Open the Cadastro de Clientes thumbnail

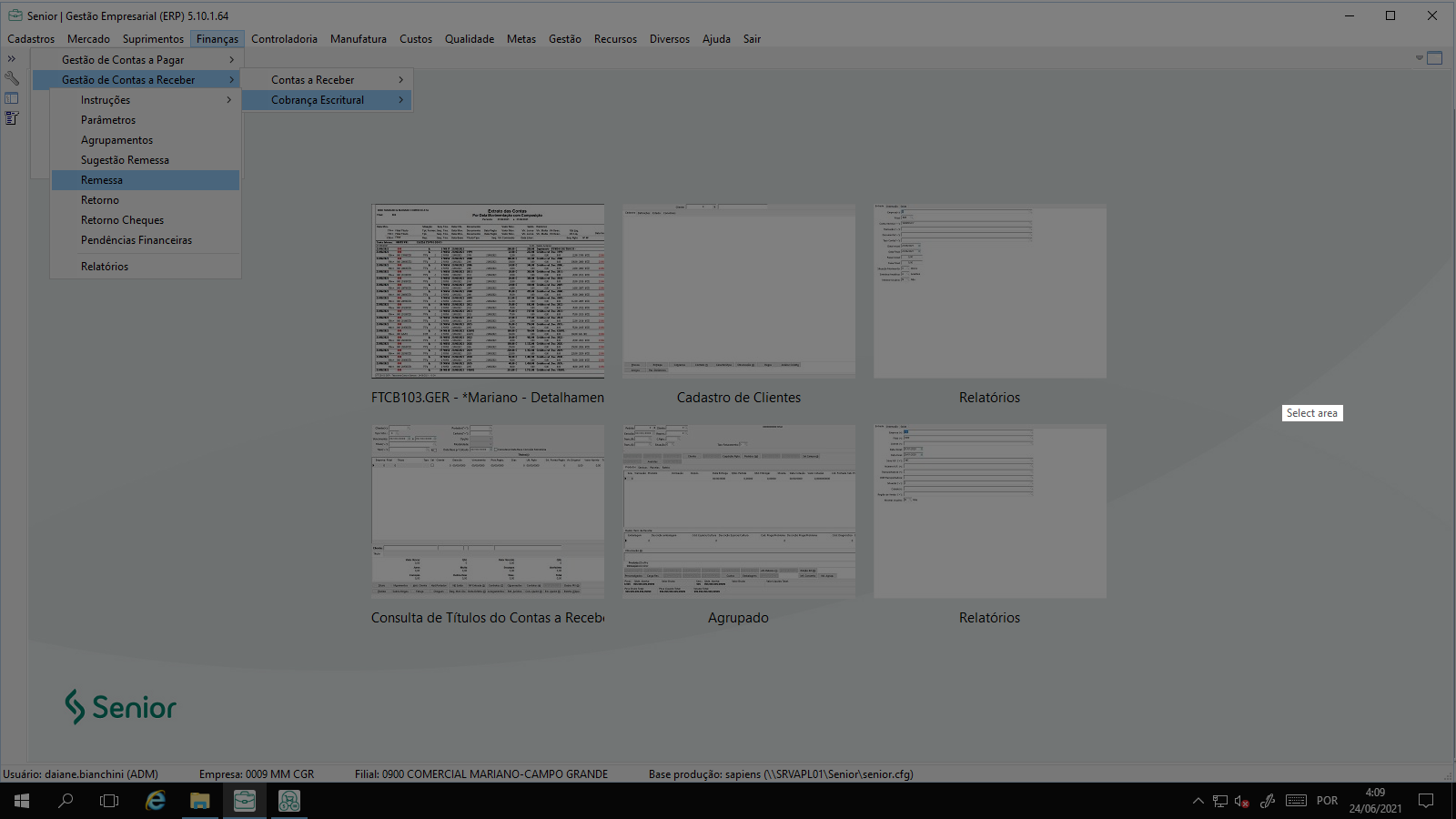pos(739,291)
